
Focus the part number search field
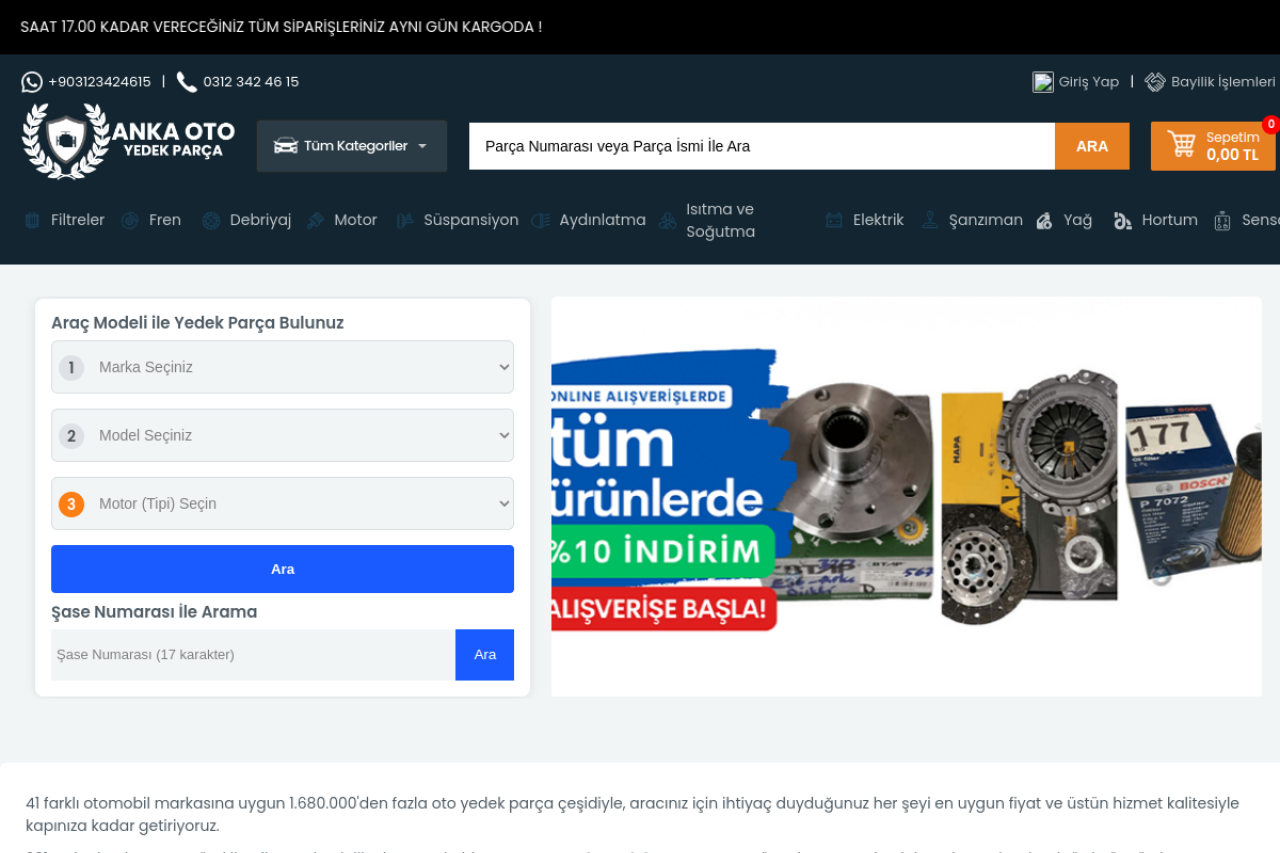(761, 146)
